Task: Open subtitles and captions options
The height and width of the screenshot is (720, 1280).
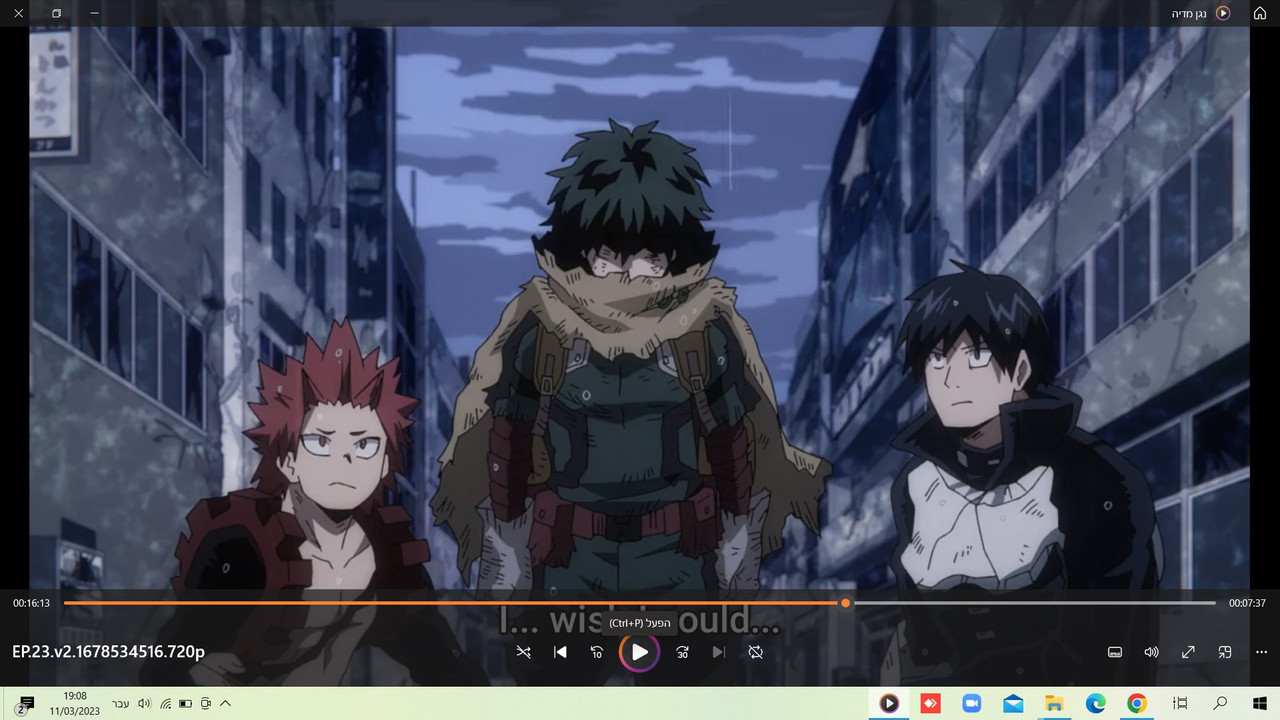Action: 1115,652
